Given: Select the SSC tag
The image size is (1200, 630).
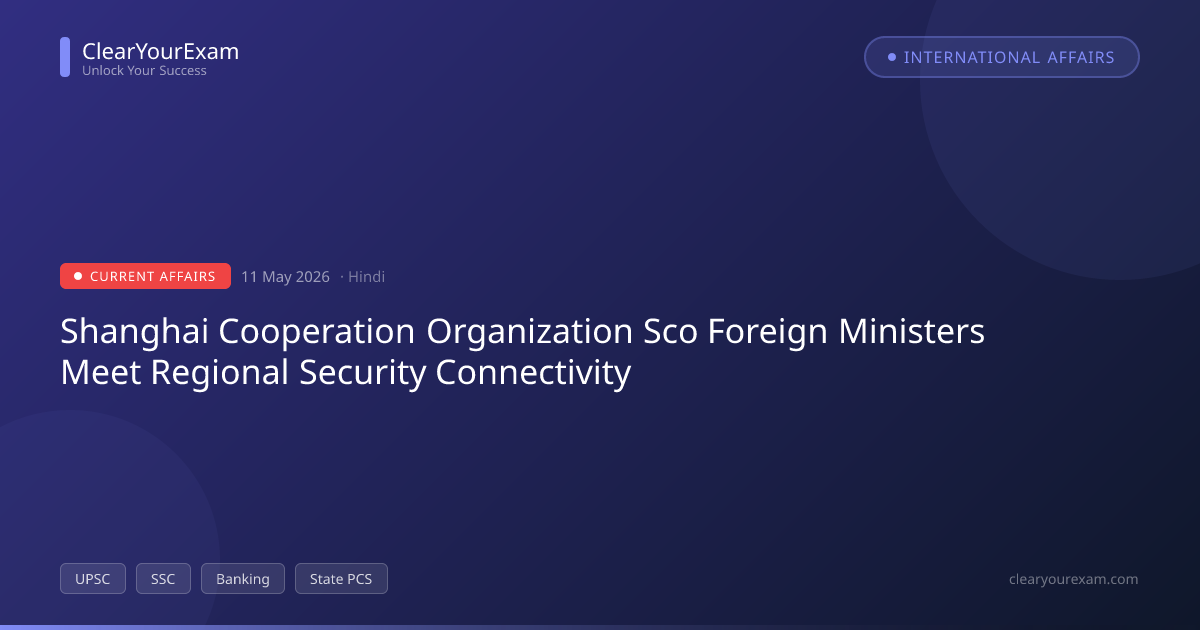Looking at the screenshot, I should pyautogui.click(x=163, y=579).
